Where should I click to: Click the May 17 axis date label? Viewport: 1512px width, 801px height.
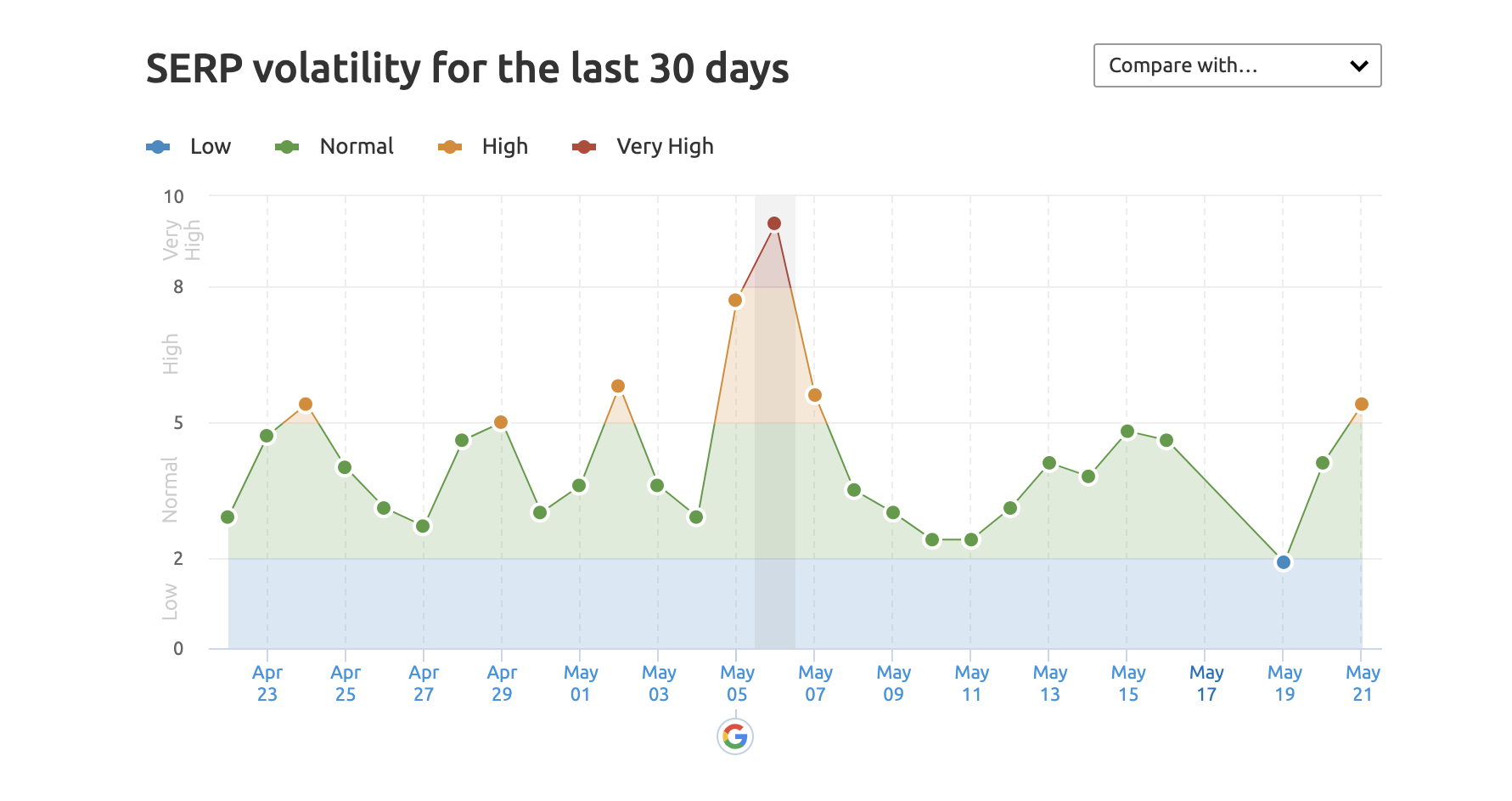pyautogui.click(x=1206, y=684)
